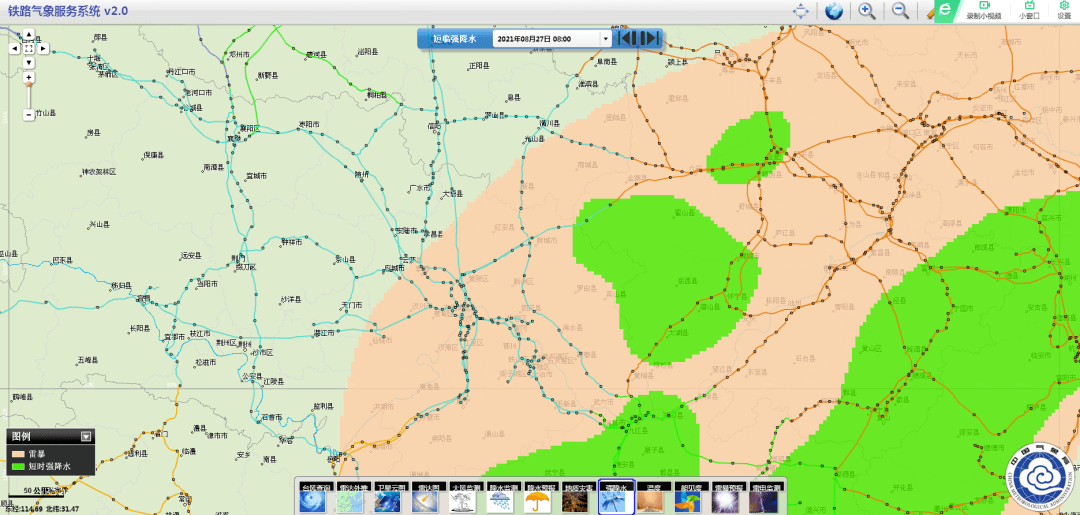This screenshot has width=1080, height=515.
Task: Select the zoom in magnifier tool
Action: (867, 11)
